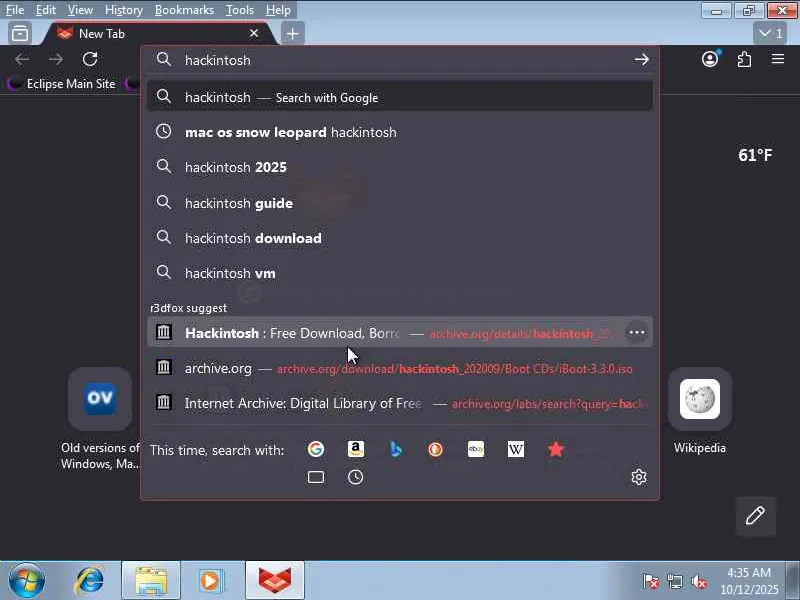Reload the current page

point(90,59)
